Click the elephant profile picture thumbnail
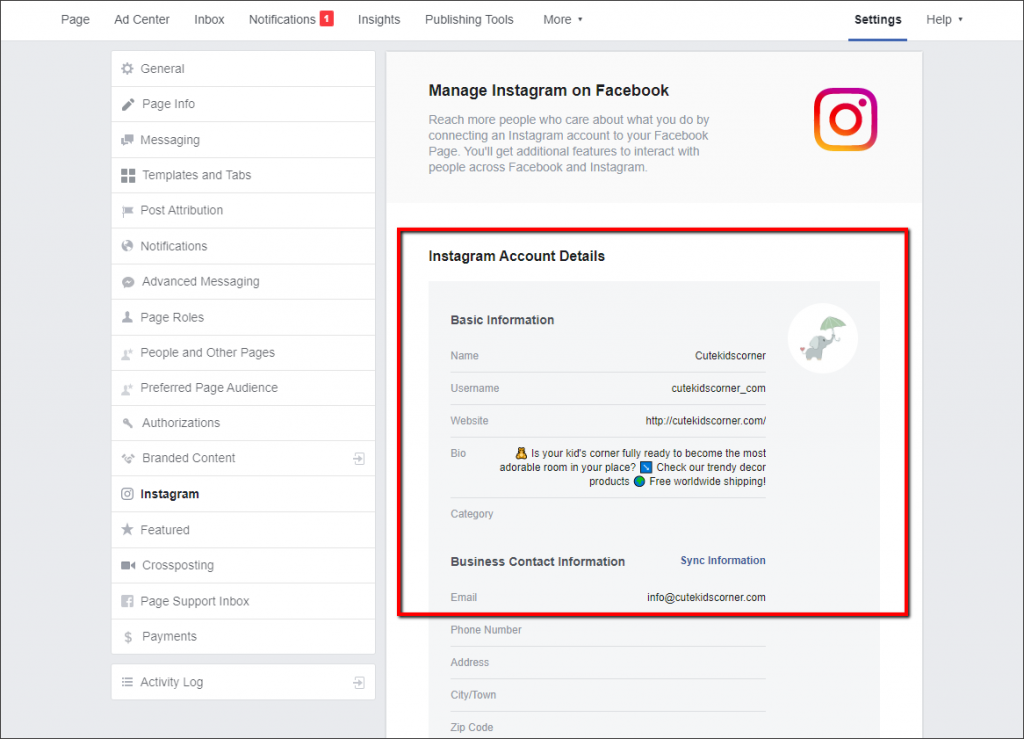 [x=822, y=338]
